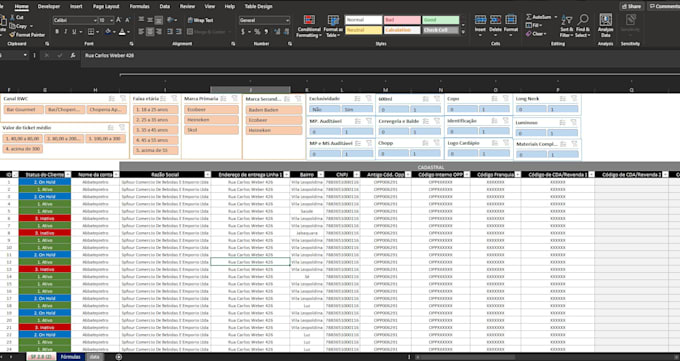Open the Developer ribbon tab

[49, 7]
